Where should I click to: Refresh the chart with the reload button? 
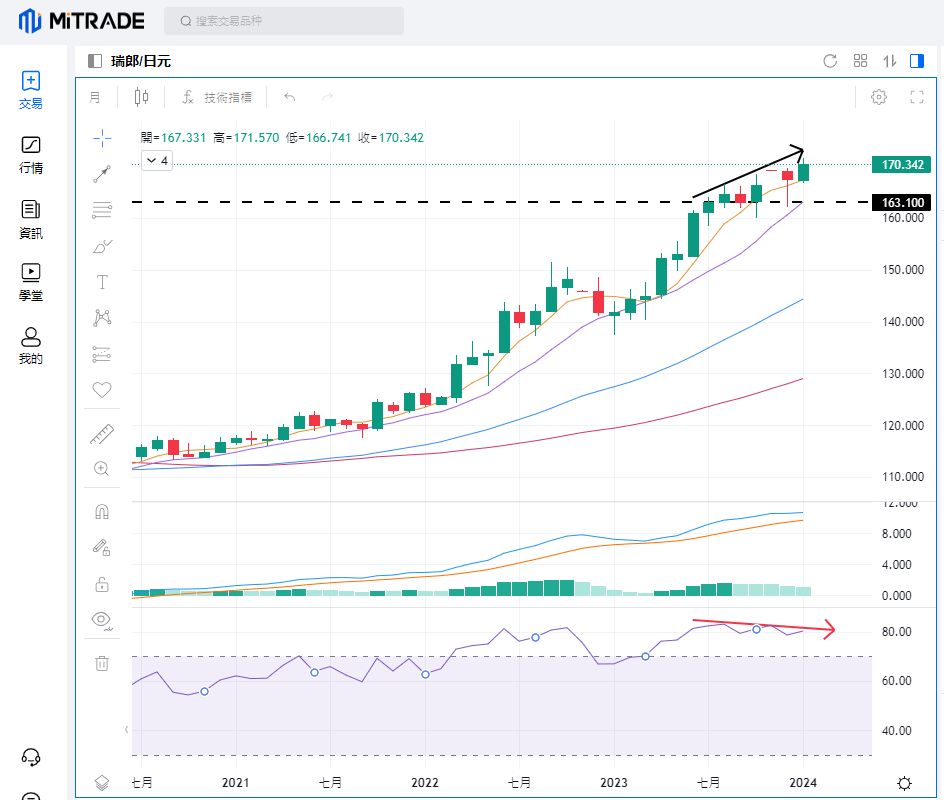pyautogui.click(x=830, y=61)
